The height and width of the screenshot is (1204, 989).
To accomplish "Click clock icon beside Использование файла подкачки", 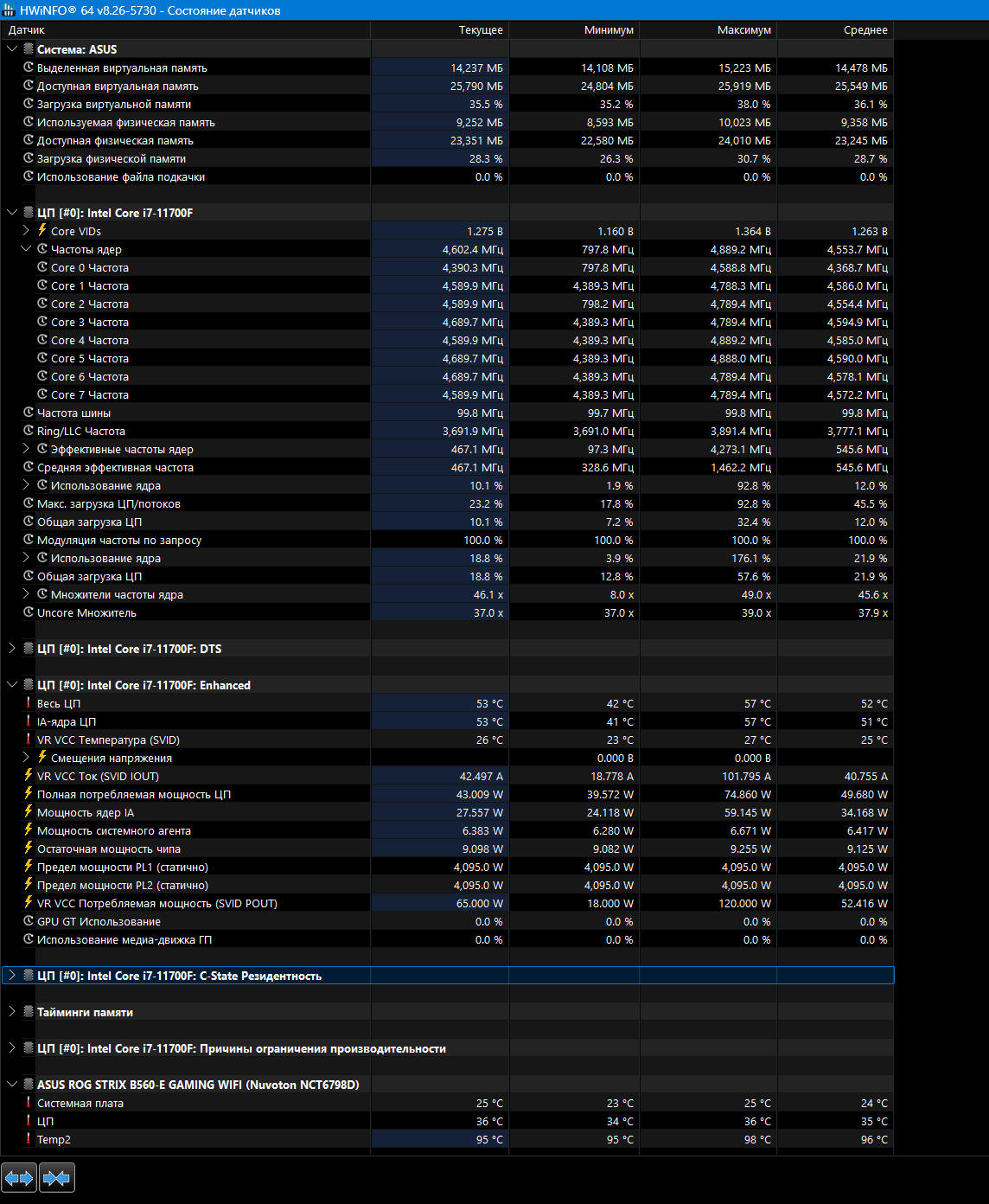I will point(29,176).
